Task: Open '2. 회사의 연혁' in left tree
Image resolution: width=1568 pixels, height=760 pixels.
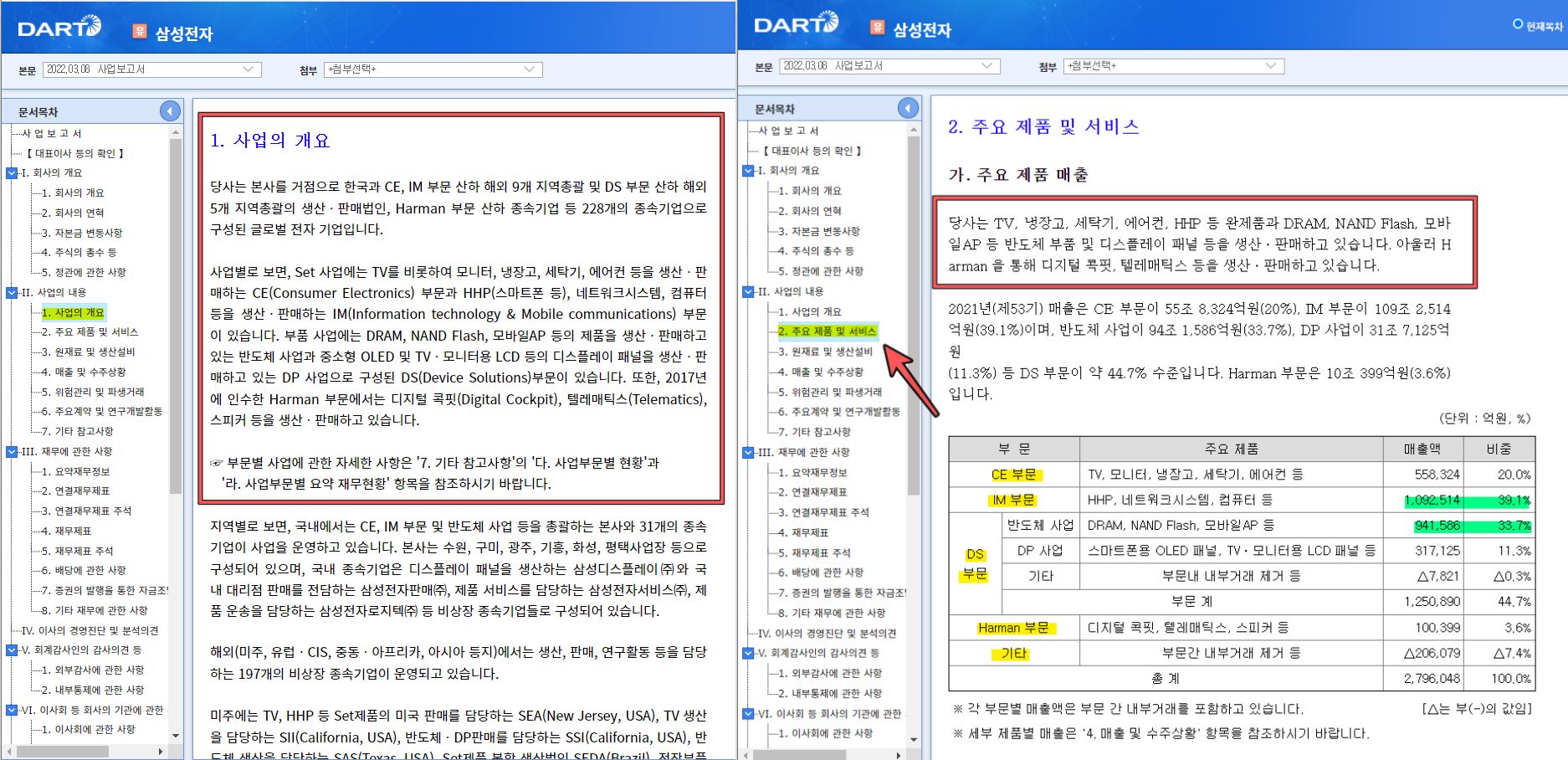Action: tap(74, 213)
